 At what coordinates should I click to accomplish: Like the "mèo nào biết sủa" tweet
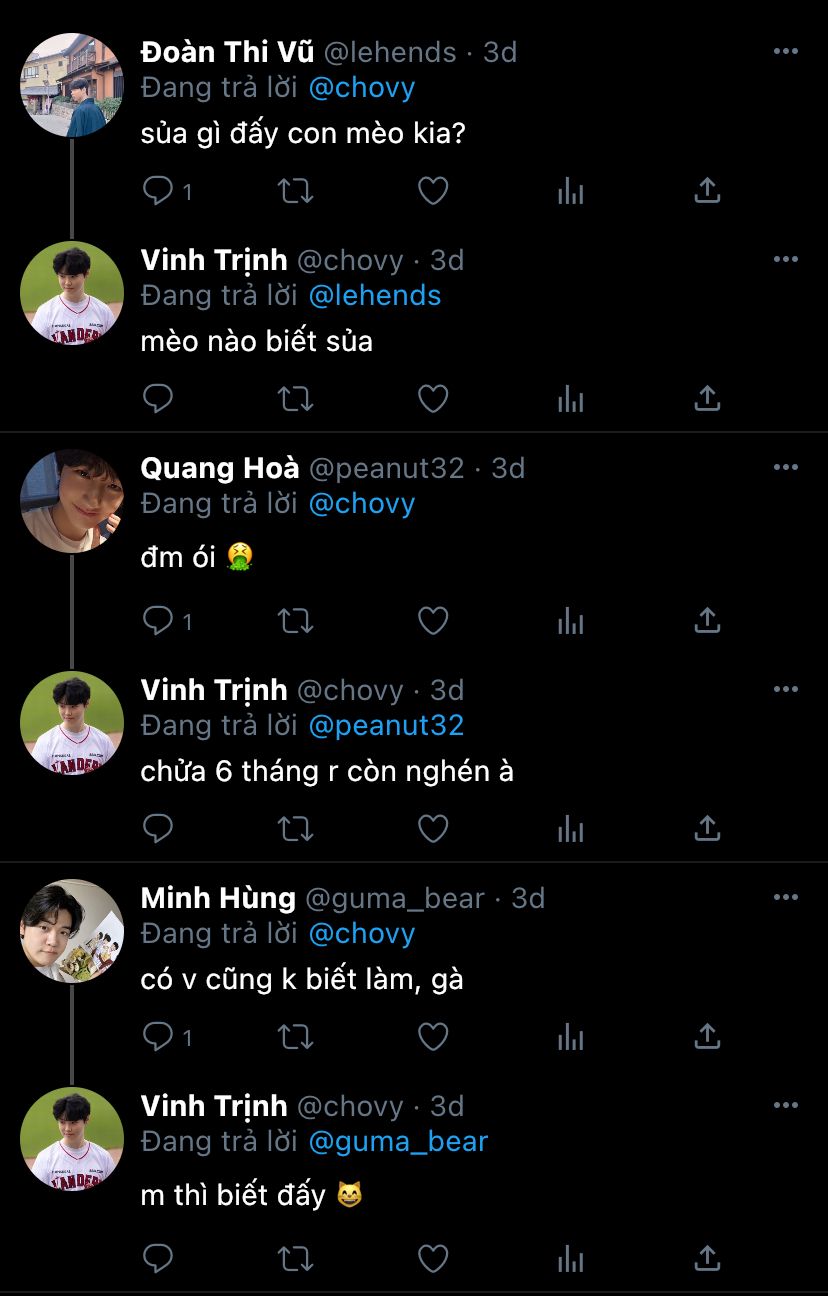(x=432, y=399)
